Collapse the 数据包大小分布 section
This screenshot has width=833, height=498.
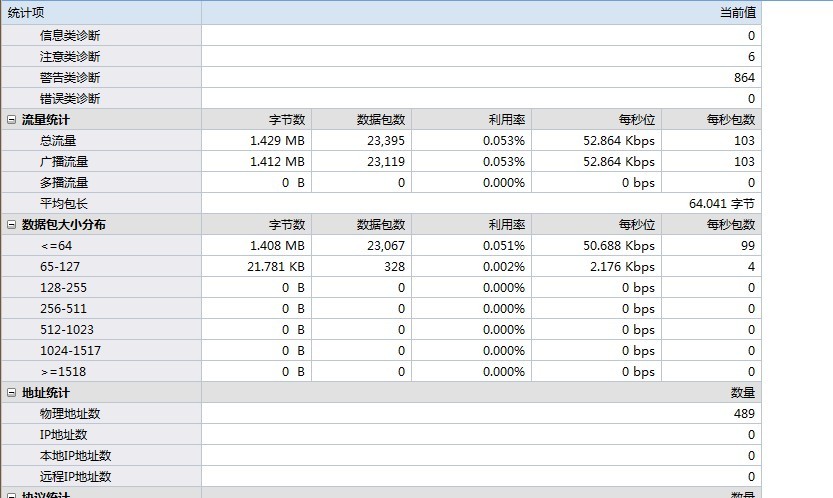coord(11,225)
